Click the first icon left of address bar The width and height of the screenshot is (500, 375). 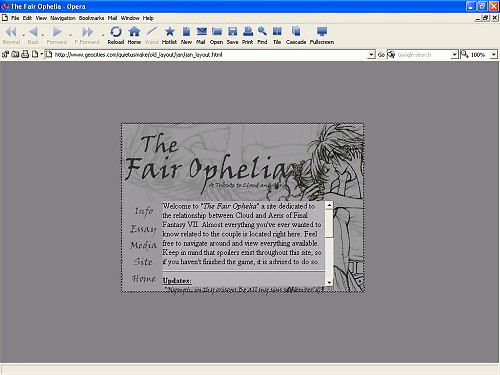click(5, 54)
